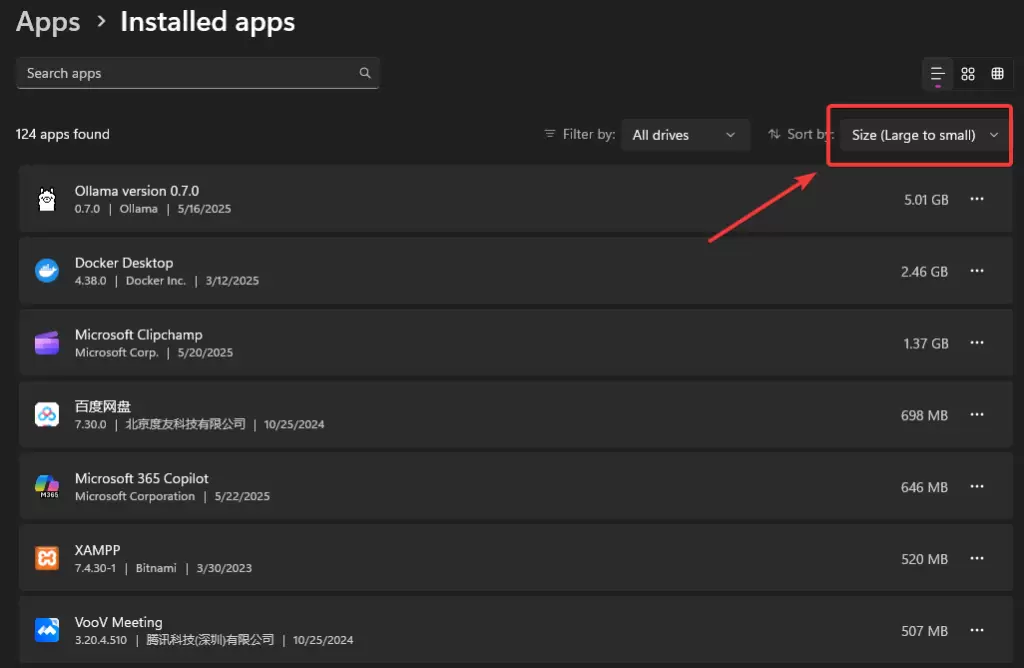Navigate back using the Apps breadcrumb
Screen dimensions: 1024x668
[47, 21]
